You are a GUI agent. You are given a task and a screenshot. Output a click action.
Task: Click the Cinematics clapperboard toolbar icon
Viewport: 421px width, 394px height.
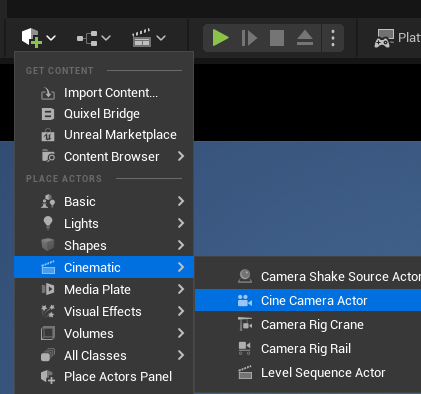(x=142, y=38)
